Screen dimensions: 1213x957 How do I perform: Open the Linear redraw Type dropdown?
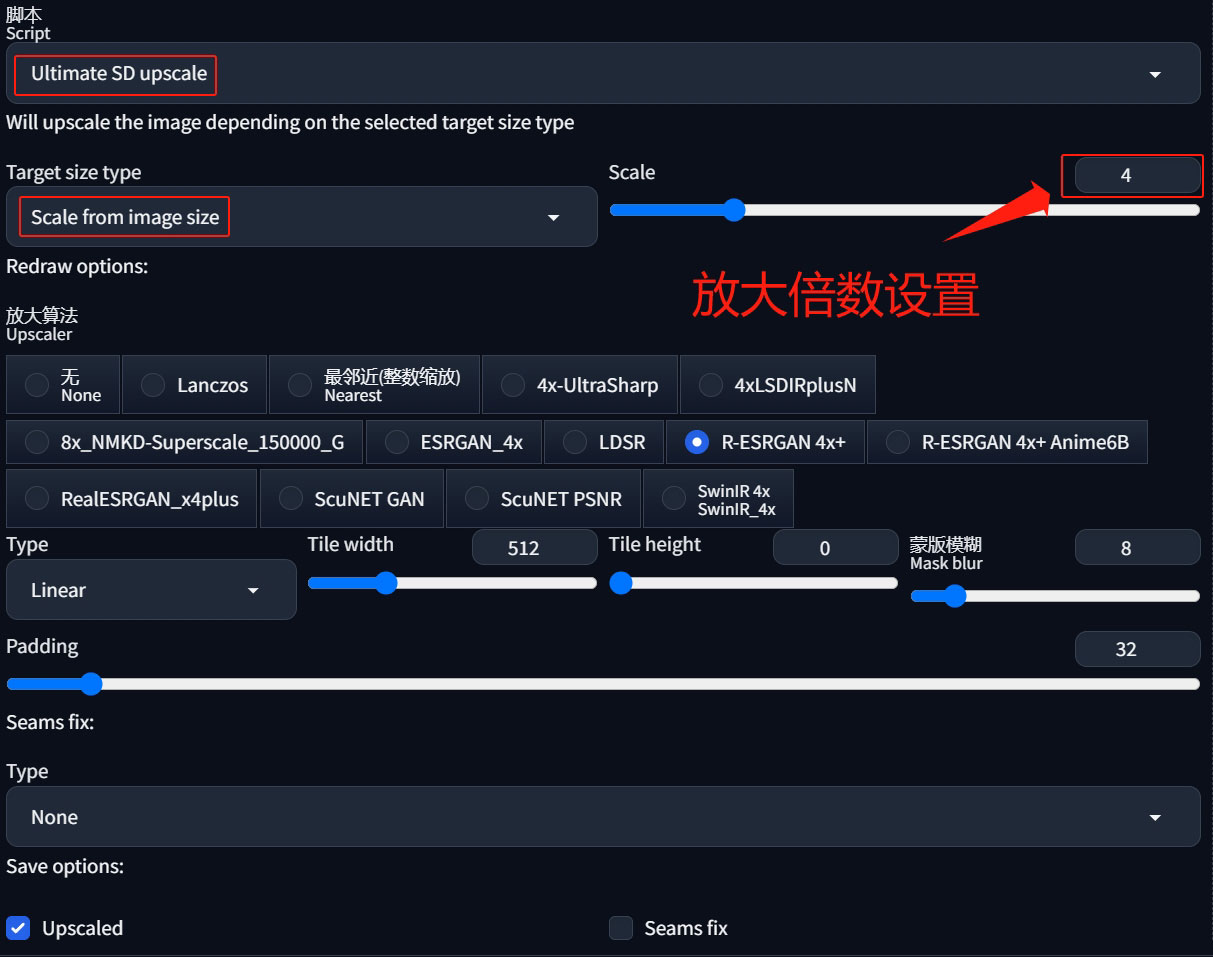point(151,589)
